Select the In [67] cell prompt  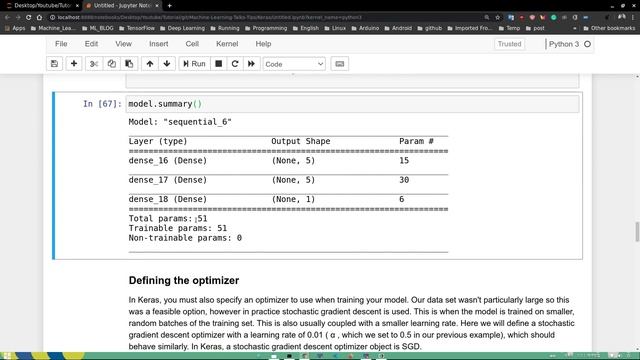pyautogui.click(x=102, y=104)
